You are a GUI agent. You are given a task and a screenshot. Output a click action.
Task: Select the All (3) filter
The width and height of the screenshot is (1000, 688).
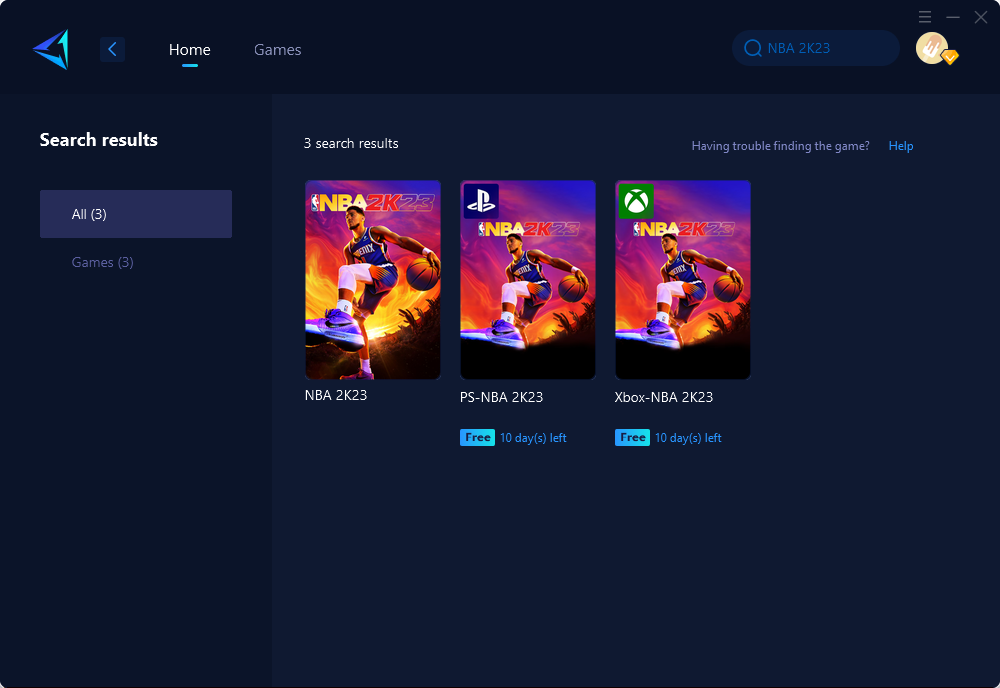136,214
